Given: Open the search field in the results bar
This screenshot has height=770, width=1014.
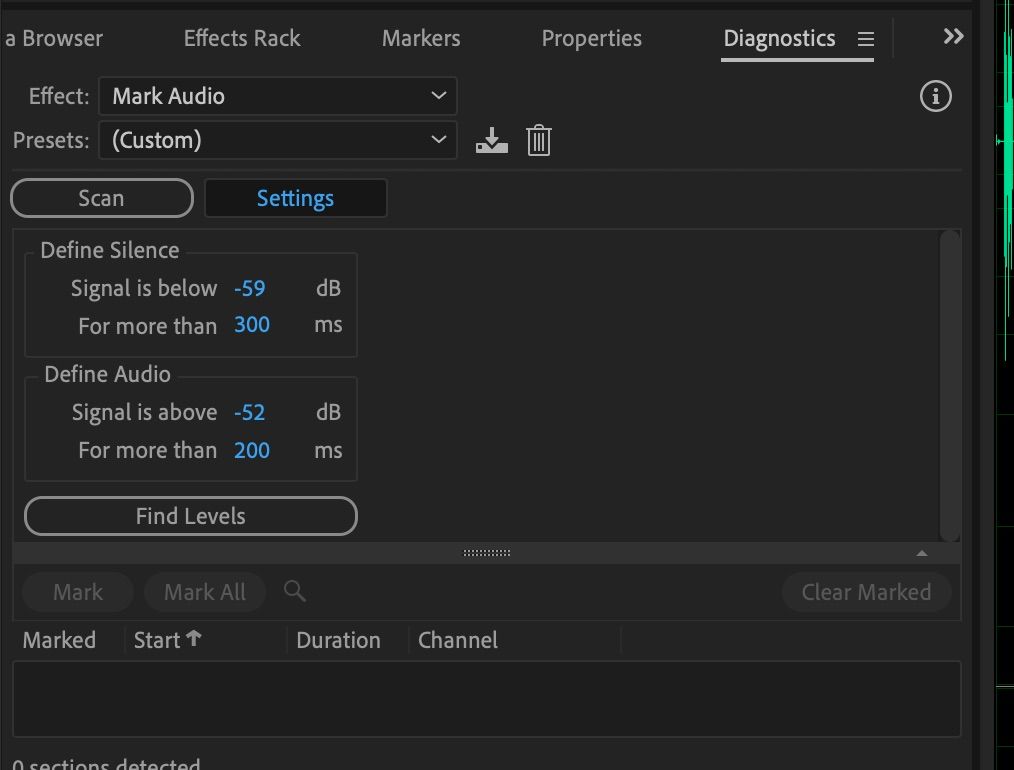Looking at the screenshot, I should (294, 592).
